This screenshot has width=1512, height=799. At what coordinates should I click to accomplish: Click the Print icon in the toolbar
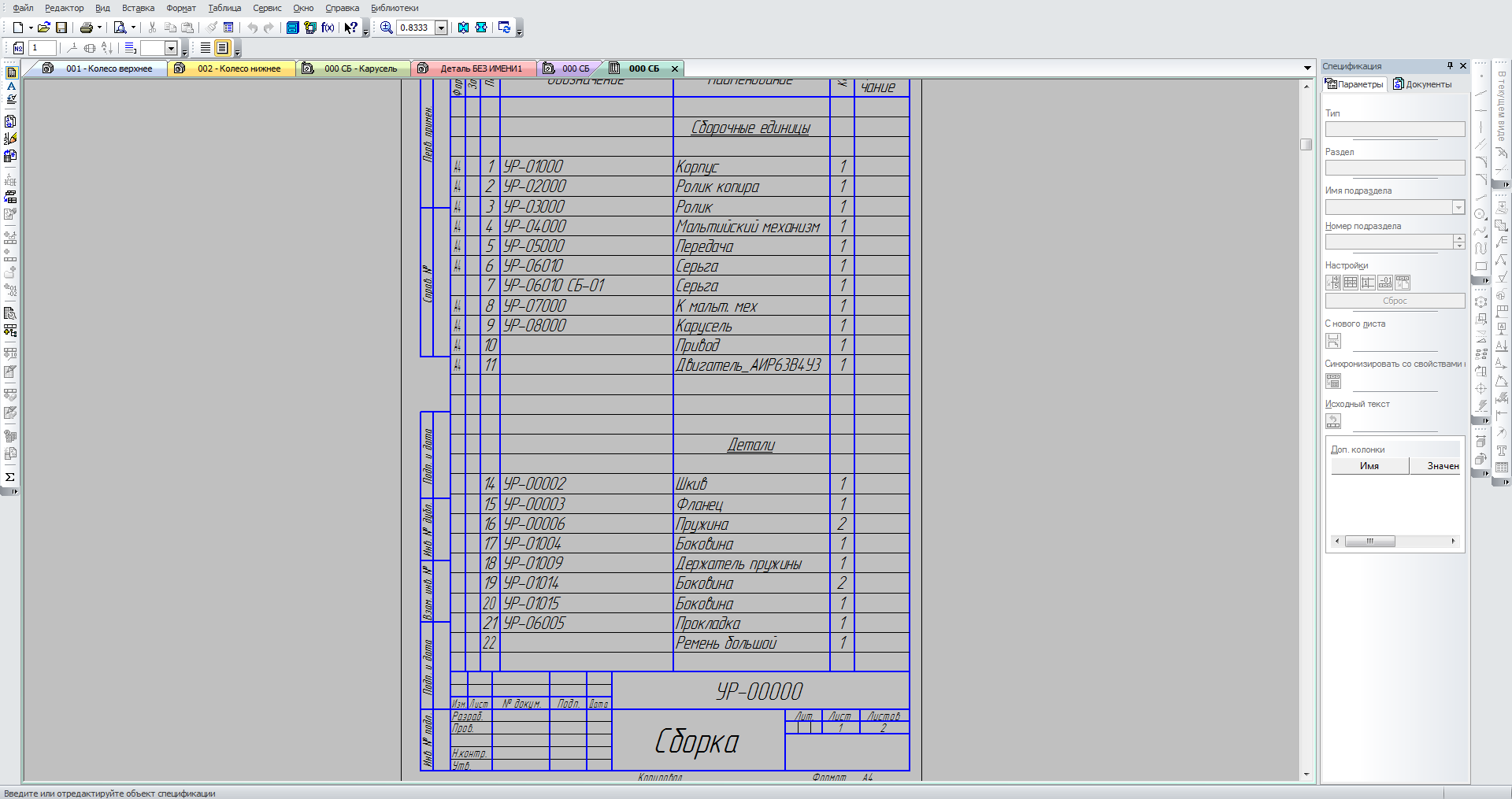pos(86,28)
